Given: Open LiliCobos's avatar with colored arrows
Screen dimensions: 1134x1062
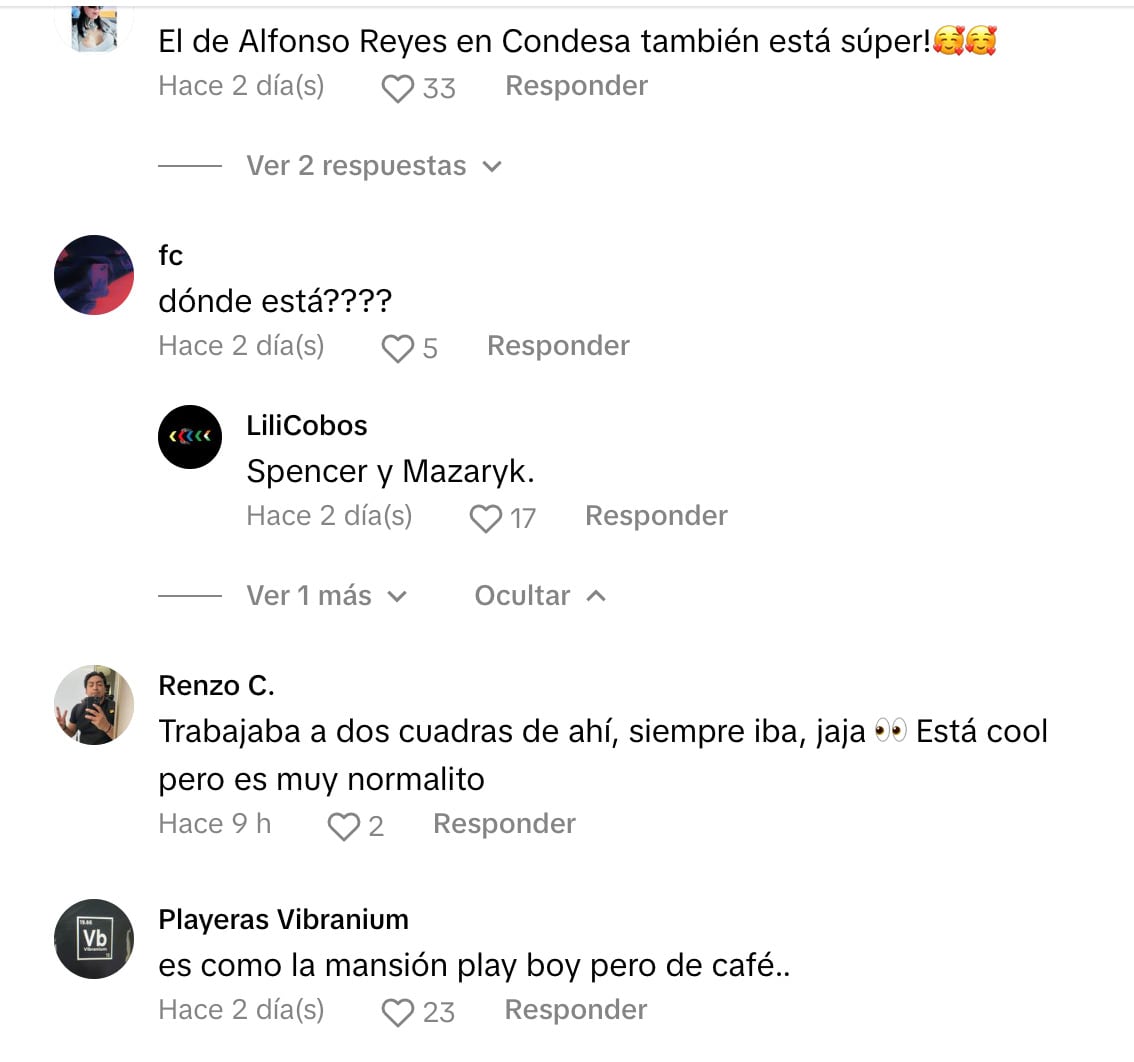Looking at the screenshot, I should [190, 437].
